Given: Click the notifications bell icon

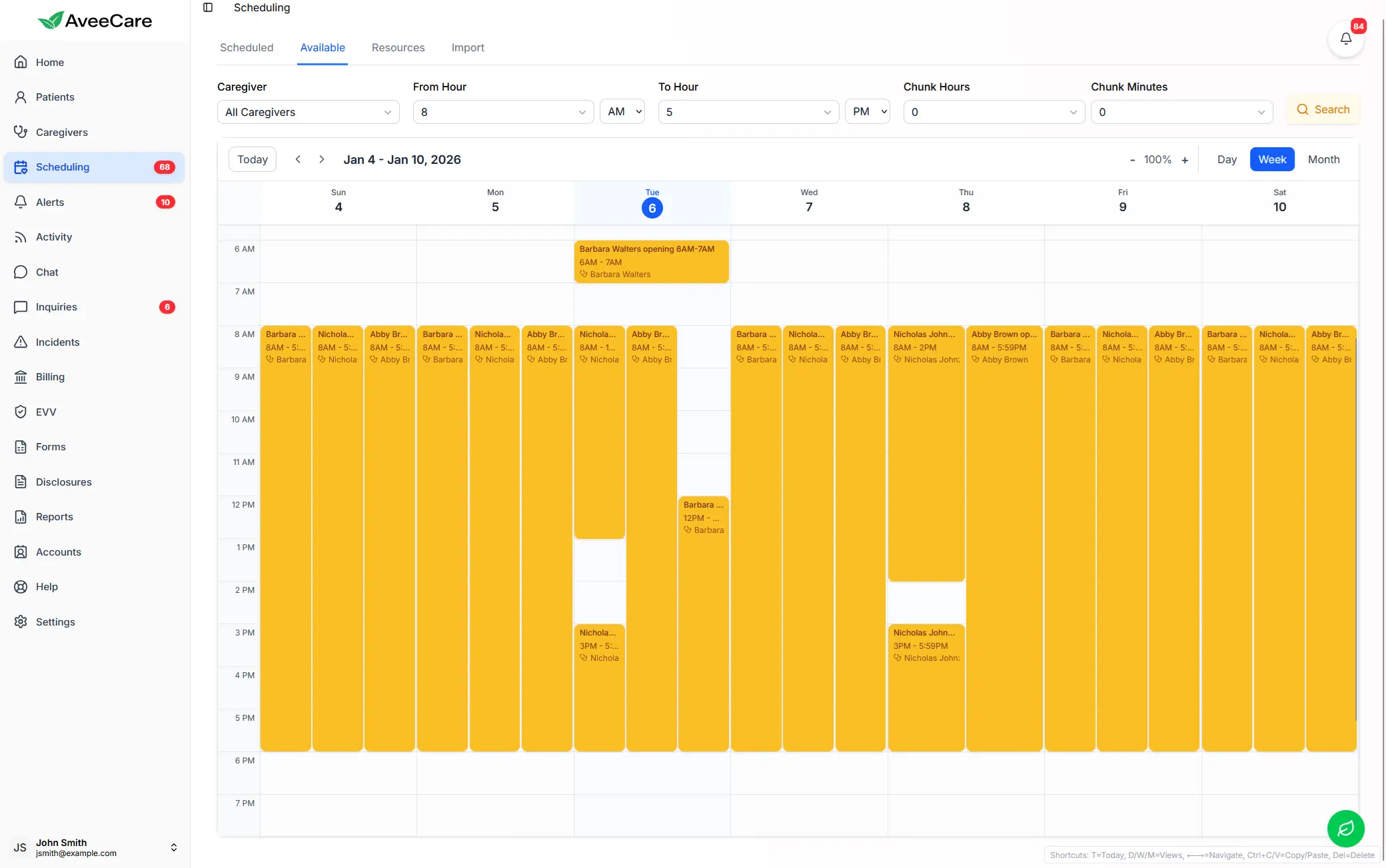Looking at the screenshot, I should pyautogui.click(x=1345, y=38).
